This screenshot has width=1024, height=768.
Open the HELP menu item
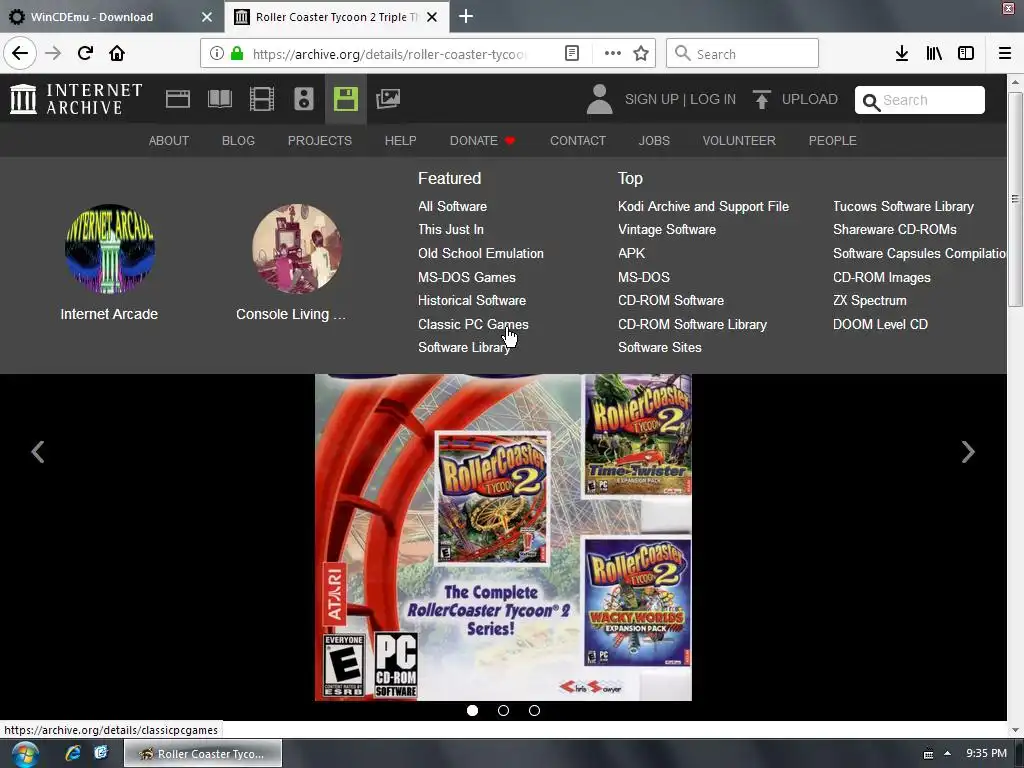tap(400, 140)
